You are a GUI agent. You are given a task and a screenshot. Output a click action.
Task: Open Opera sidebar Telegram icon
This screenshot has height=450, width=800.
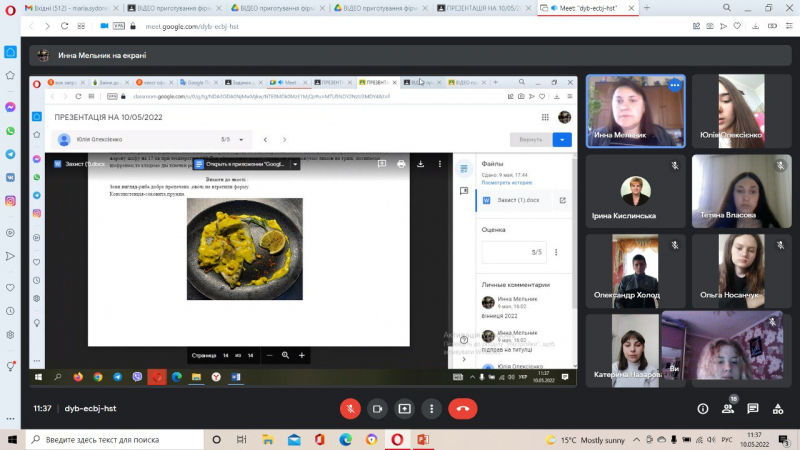[x=10, y=154]
